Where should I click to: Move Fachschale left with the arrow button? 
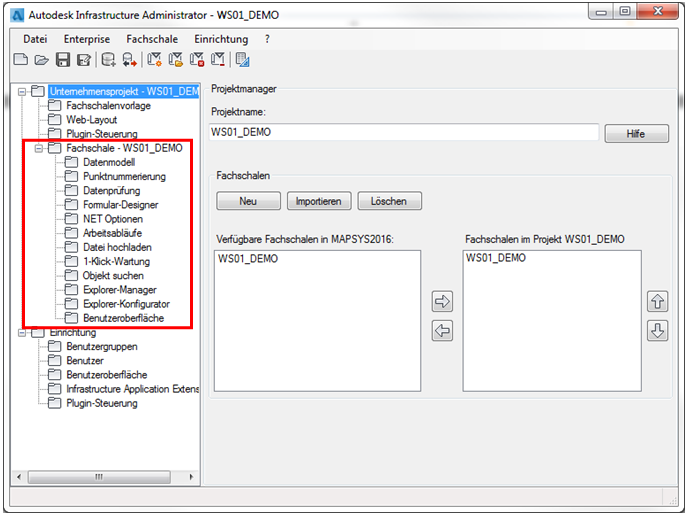(442, 331)
